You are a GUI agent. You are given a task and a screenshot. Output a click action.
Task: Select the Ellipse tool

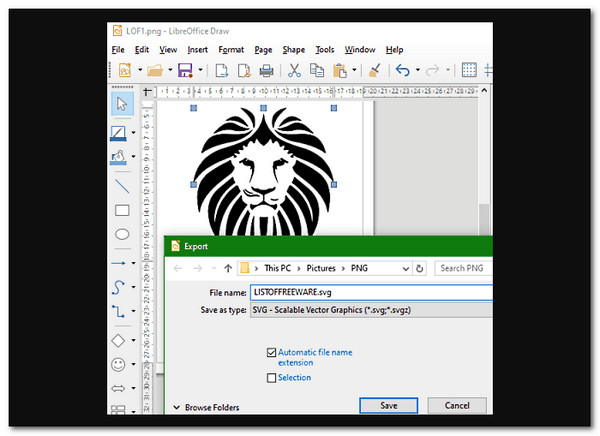tap(122, 234)
